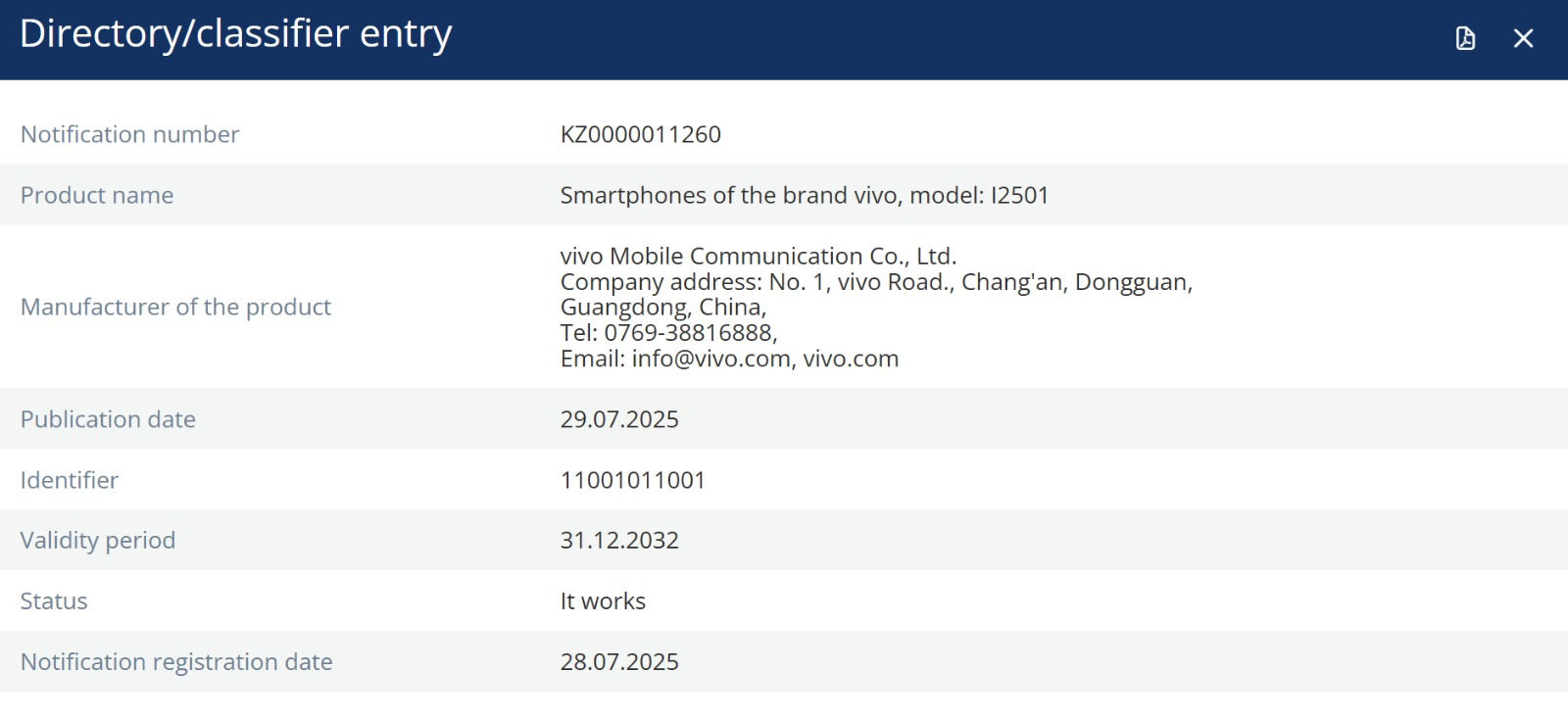The image size is (1568, 720).
Task: Click the Manufacturer of the product label
Action: tap(175, 307)
